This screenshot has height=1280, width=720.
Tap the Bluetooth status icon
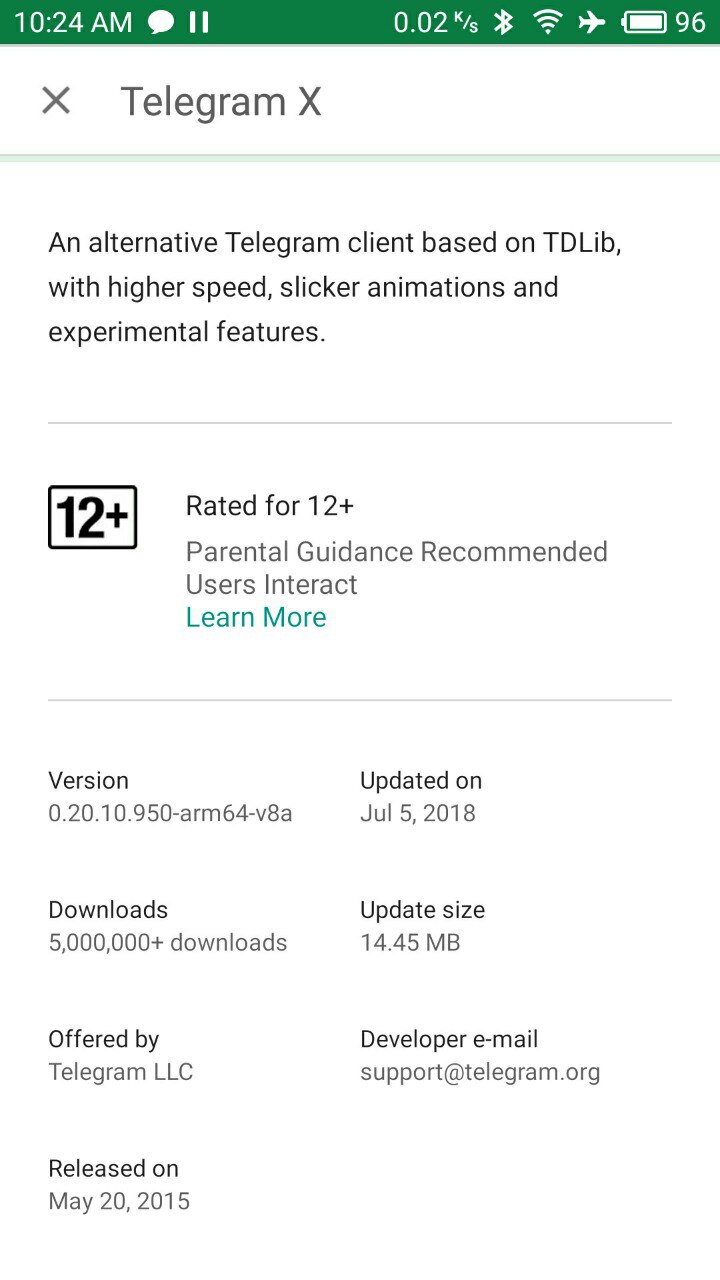(x=504, y=22)
